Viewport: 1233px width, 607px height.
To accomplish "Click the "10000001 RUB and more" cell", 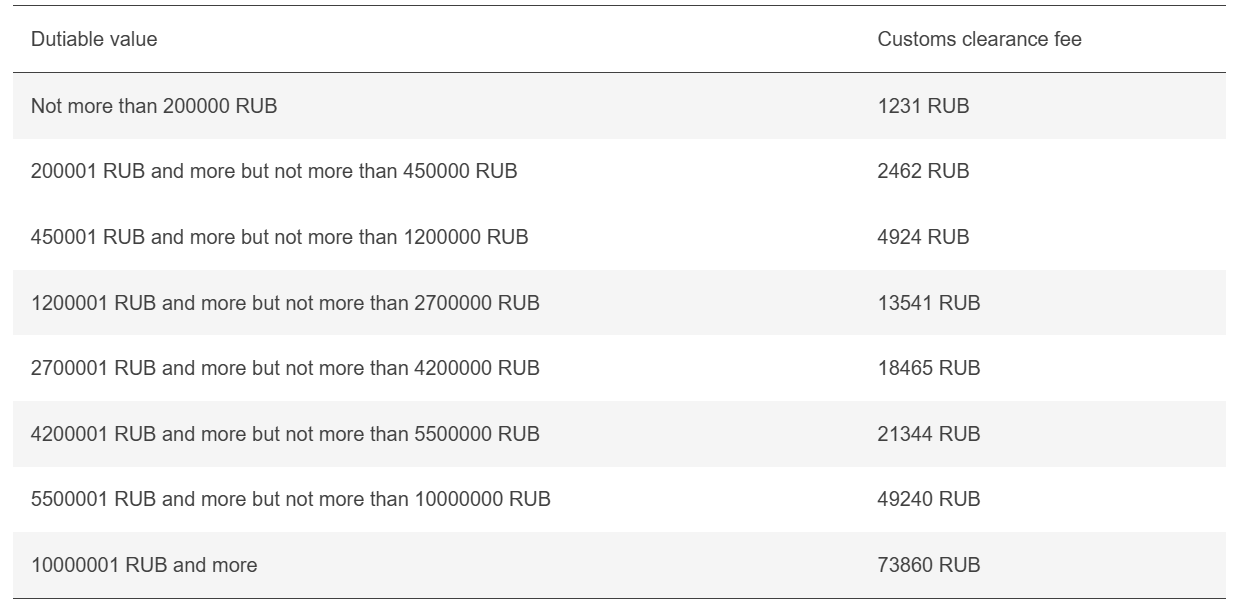I will pos(144,565).
